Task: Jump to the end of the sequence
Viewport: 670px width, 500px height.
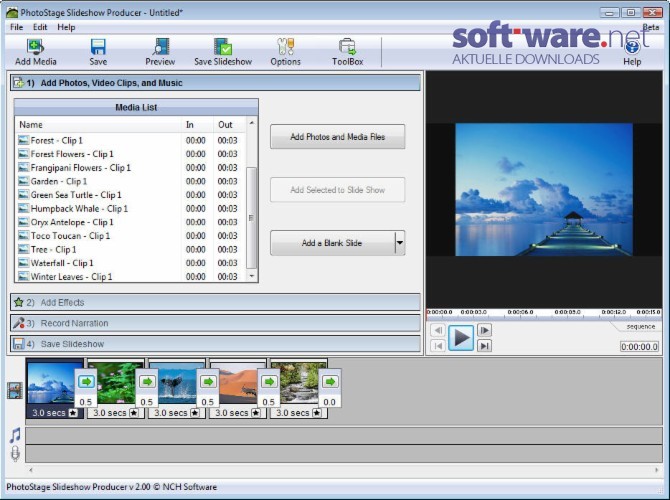Action: pyautogui.click(x=484, y=345)
